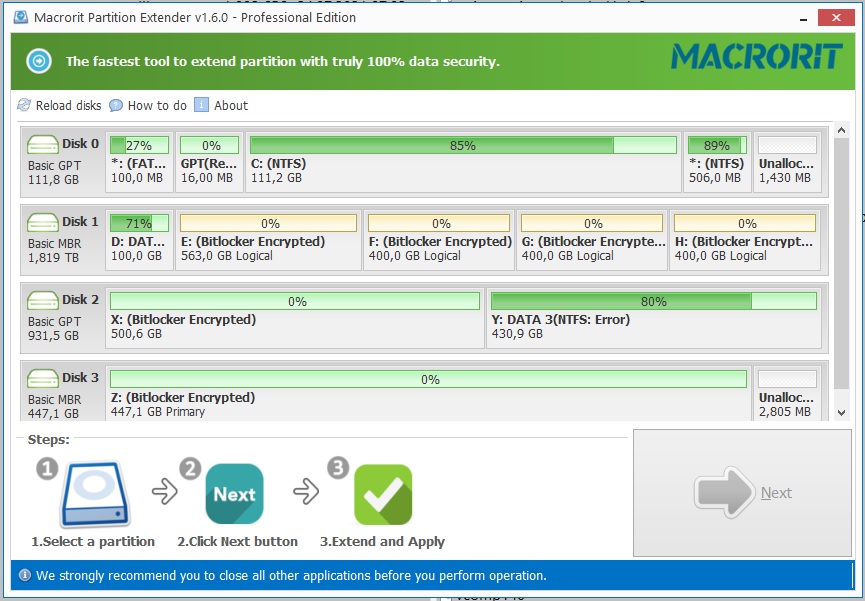865x601 pixels.
Task: Select Disk 0 unallocated 1,430 MB space
Action: (x=787, y=162)
